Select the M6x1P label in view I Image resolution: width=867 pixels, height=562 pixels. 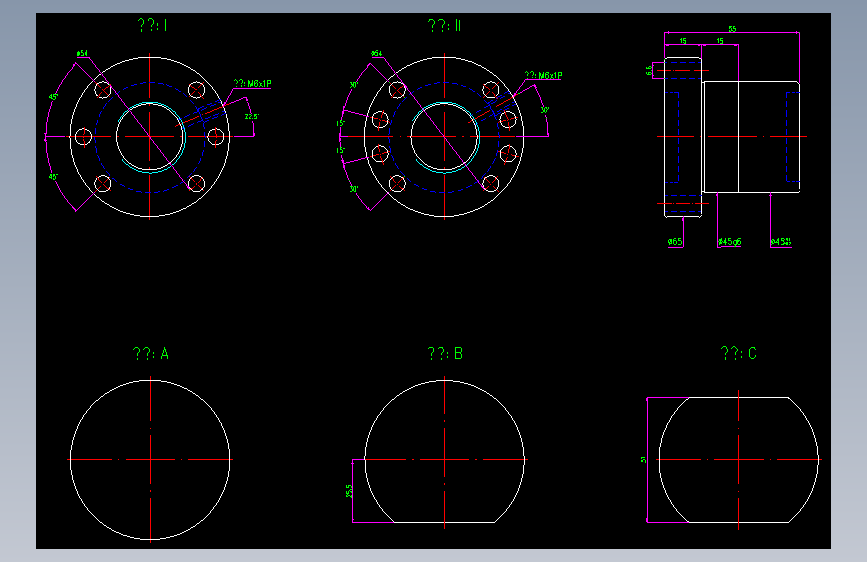(x=252, y=84)
